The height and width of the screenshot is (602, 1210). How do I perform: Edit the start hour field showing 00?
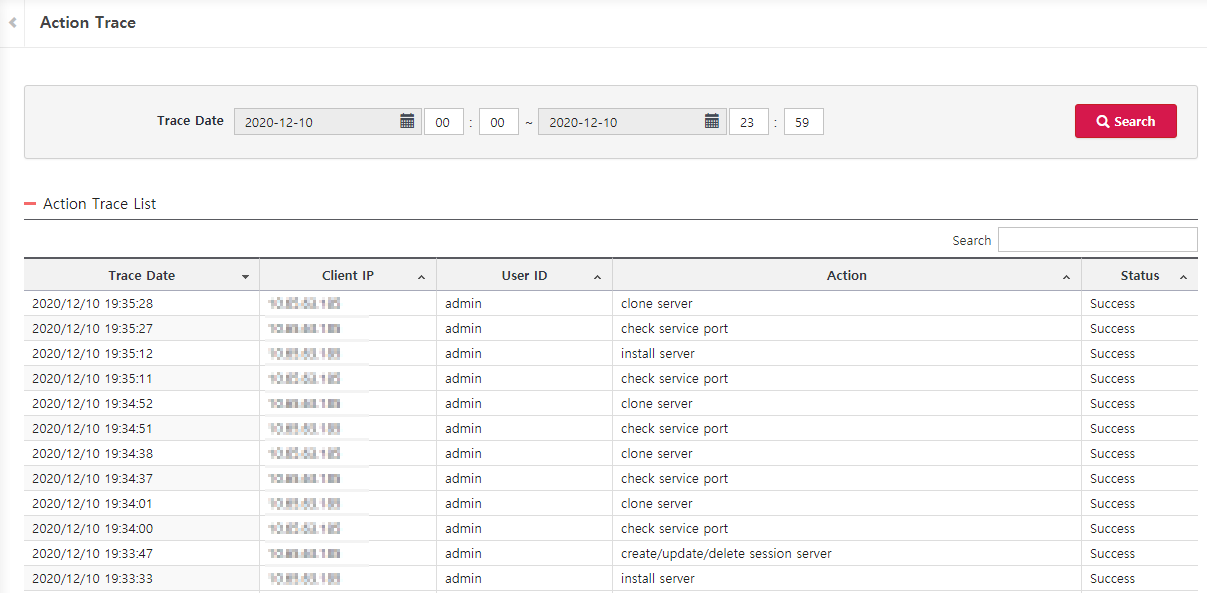444,120
